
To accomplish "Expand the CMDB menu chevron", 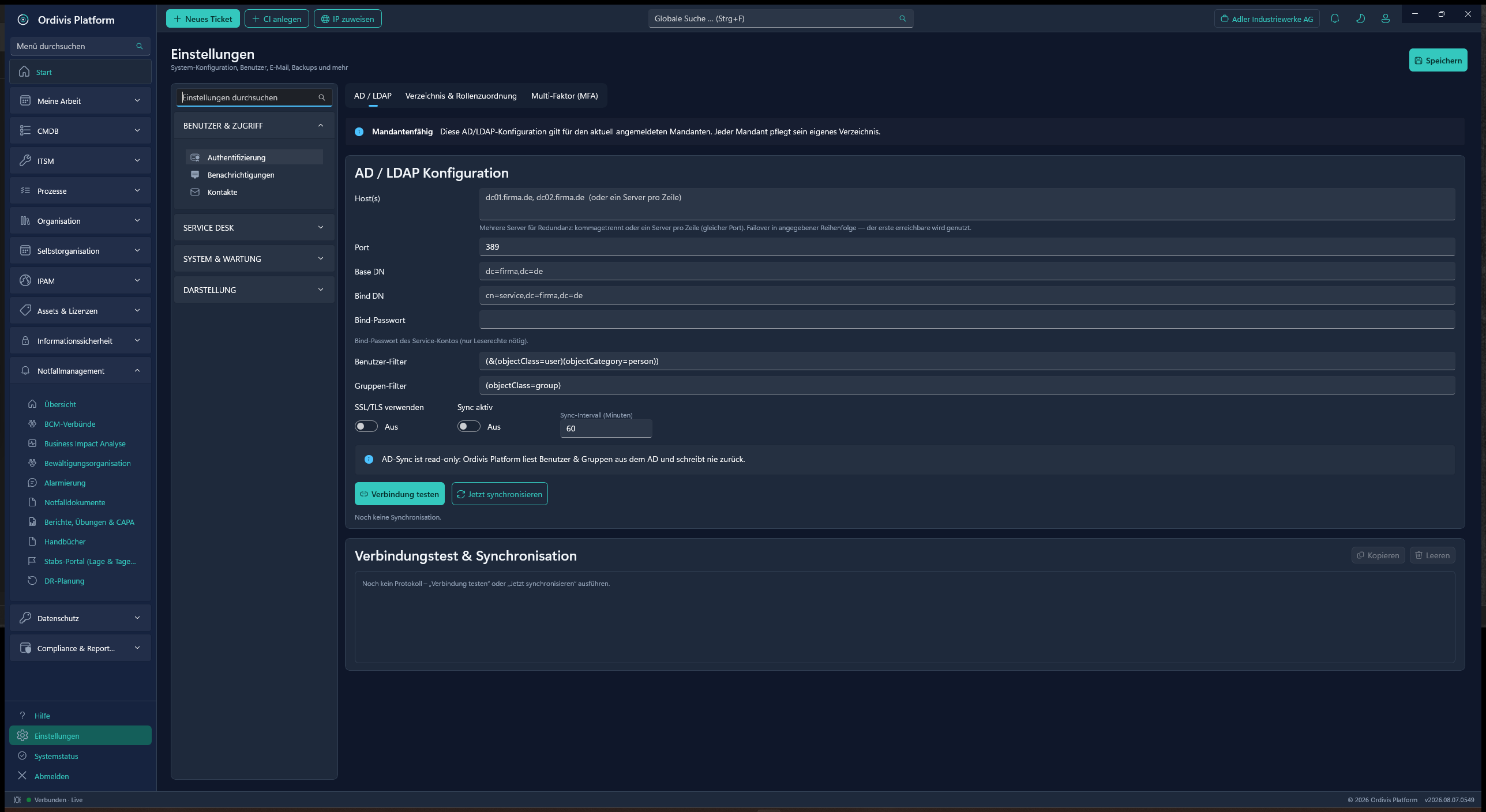I will coord(137,130).
